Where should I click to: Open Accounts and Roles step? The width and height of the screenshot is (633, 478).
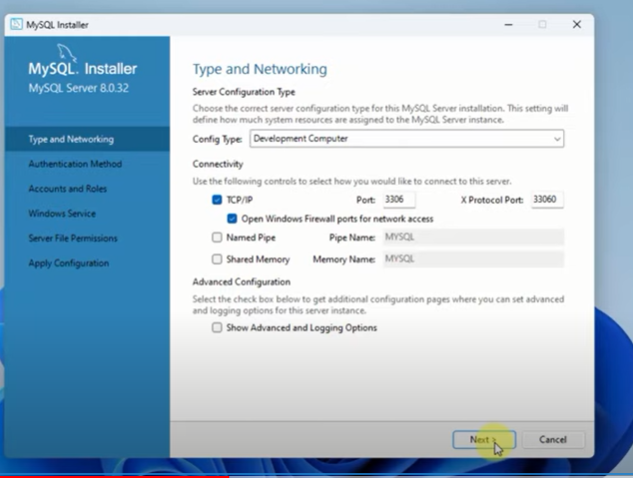click(67, 189)
